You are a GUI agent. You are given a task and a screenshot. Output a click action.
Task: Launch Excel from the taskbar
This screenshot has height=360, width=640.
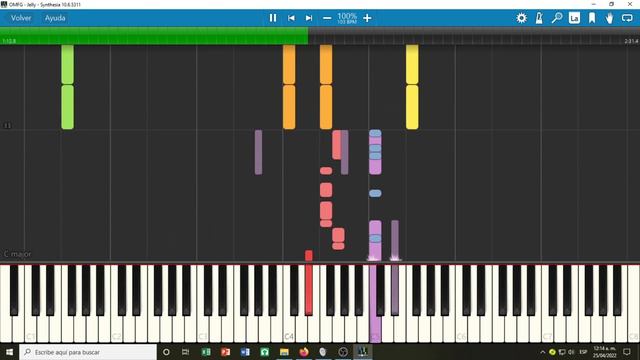point(206,352)
